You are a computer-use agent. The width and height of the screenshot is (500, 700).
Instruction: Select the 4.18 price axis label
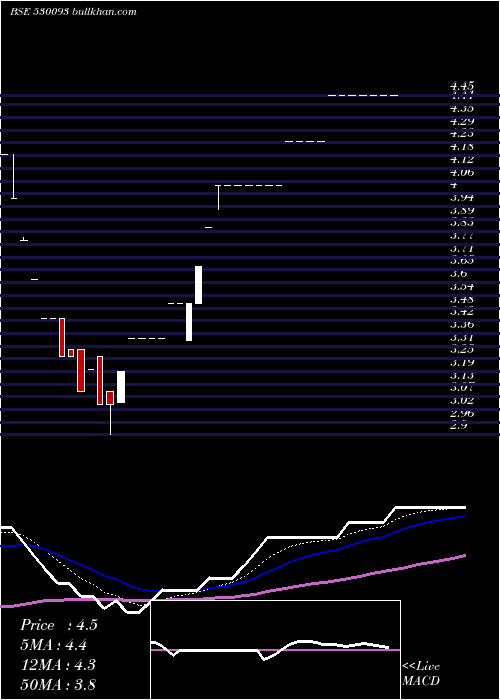click(462, 147)
